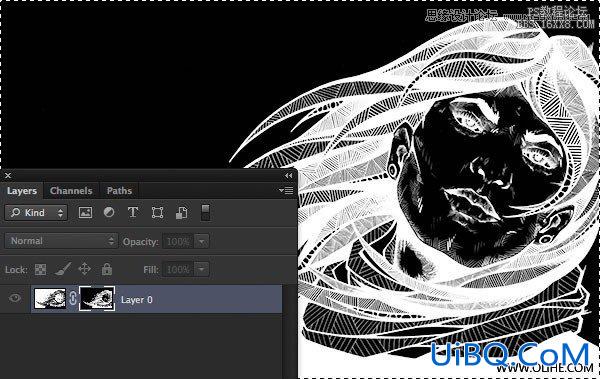Select the Layer 0 name text
This screenshot has width=600, height=379.
[137, 300]
